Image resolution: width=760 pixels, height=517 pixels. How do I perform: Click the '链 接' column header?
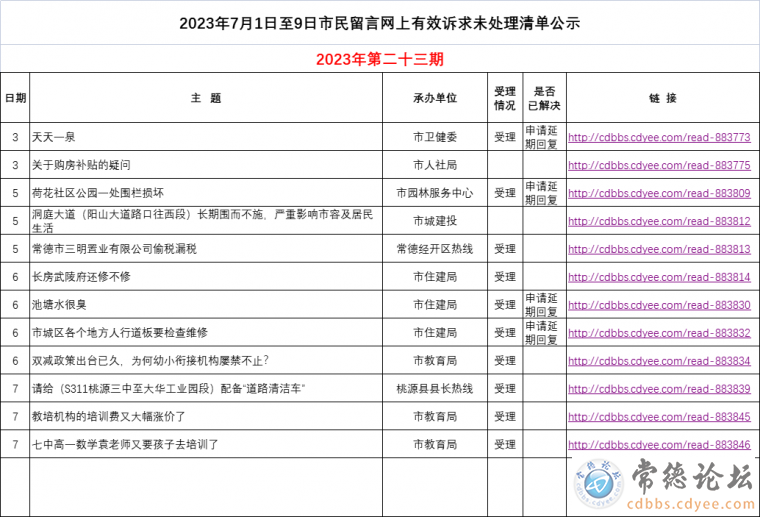[x=663, y=98]
